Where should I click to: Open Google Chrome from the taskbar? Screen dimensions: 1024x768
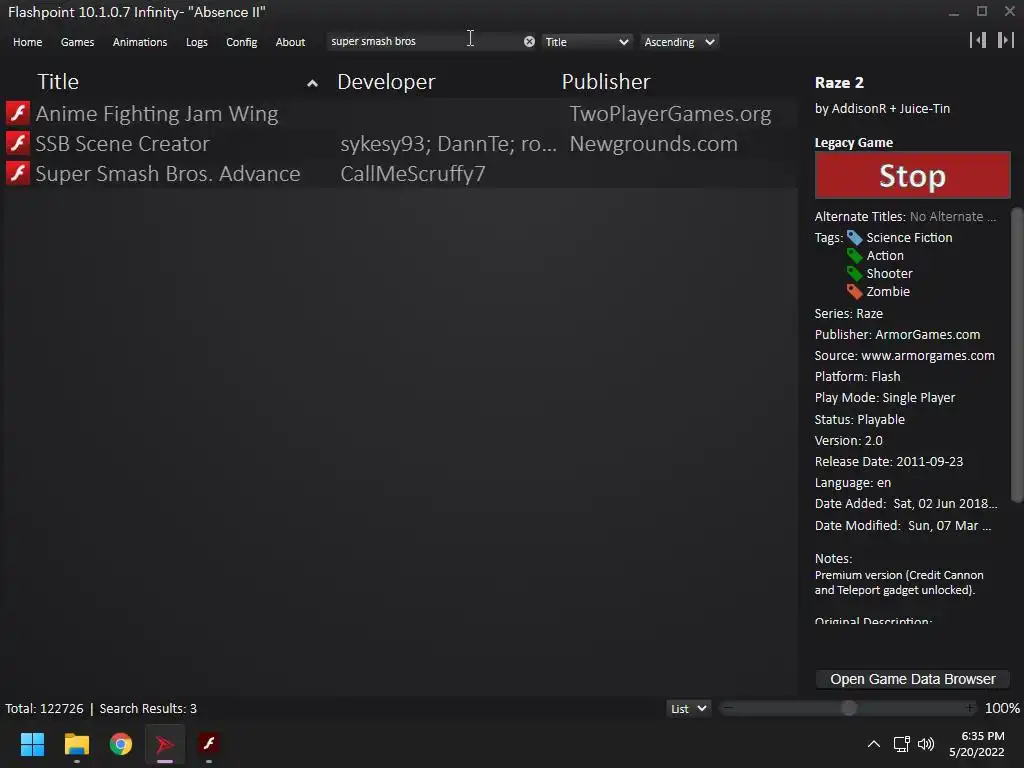tap(121, 744)
